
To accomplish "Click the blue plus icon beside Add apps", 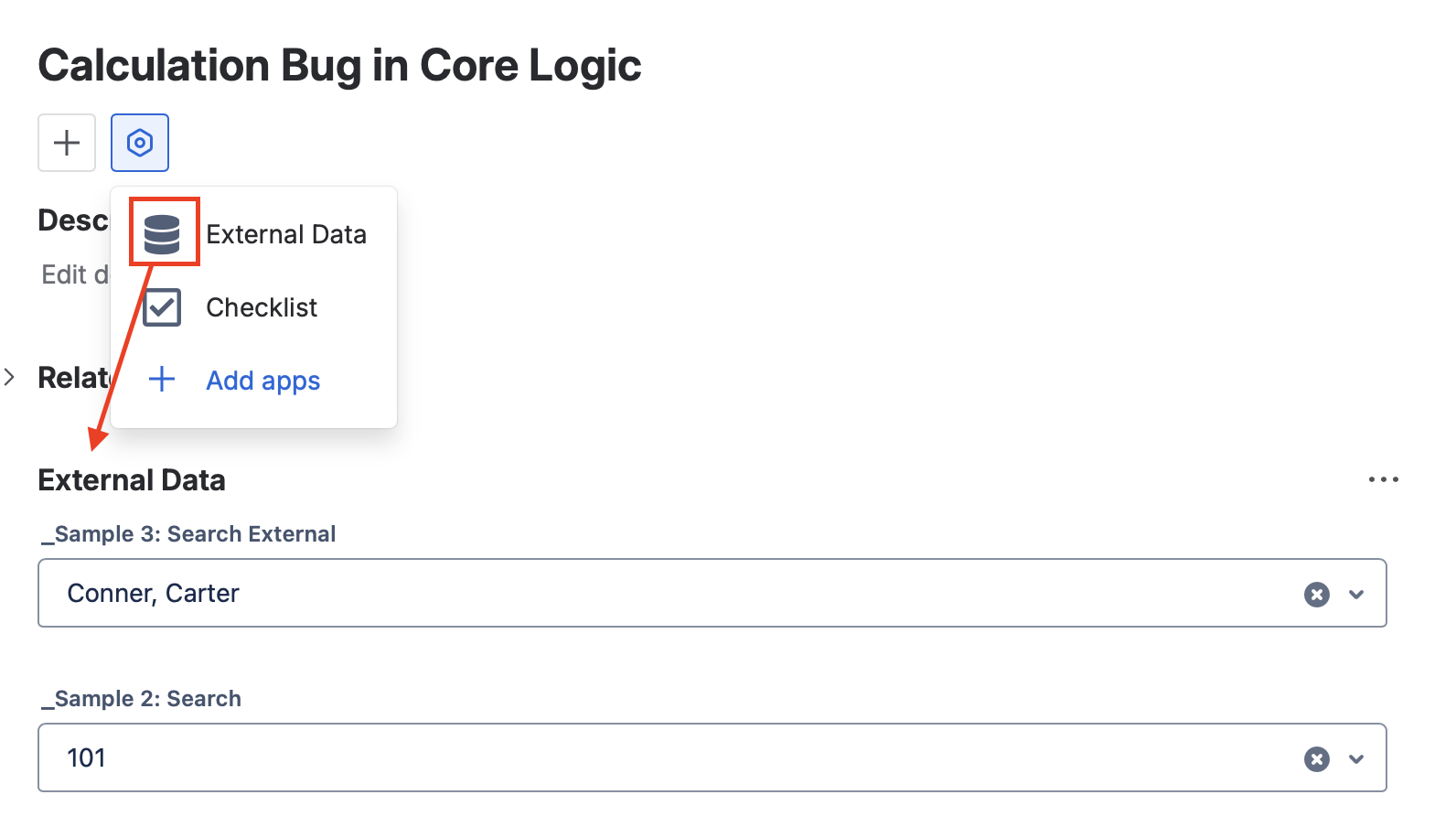I will tap(162, 380).
